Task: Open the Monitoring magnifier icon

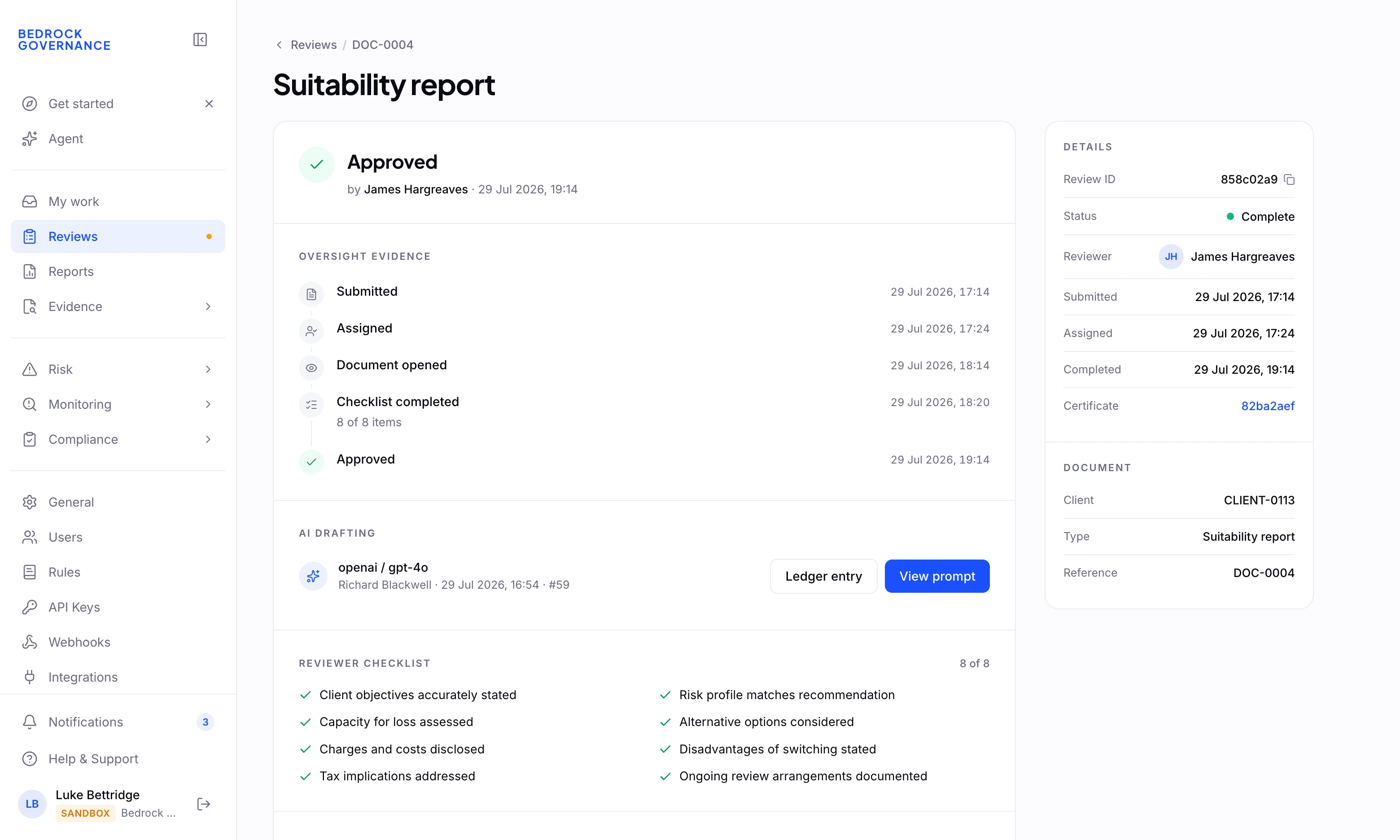Action: pyautogui.click(x=30, y=404)
